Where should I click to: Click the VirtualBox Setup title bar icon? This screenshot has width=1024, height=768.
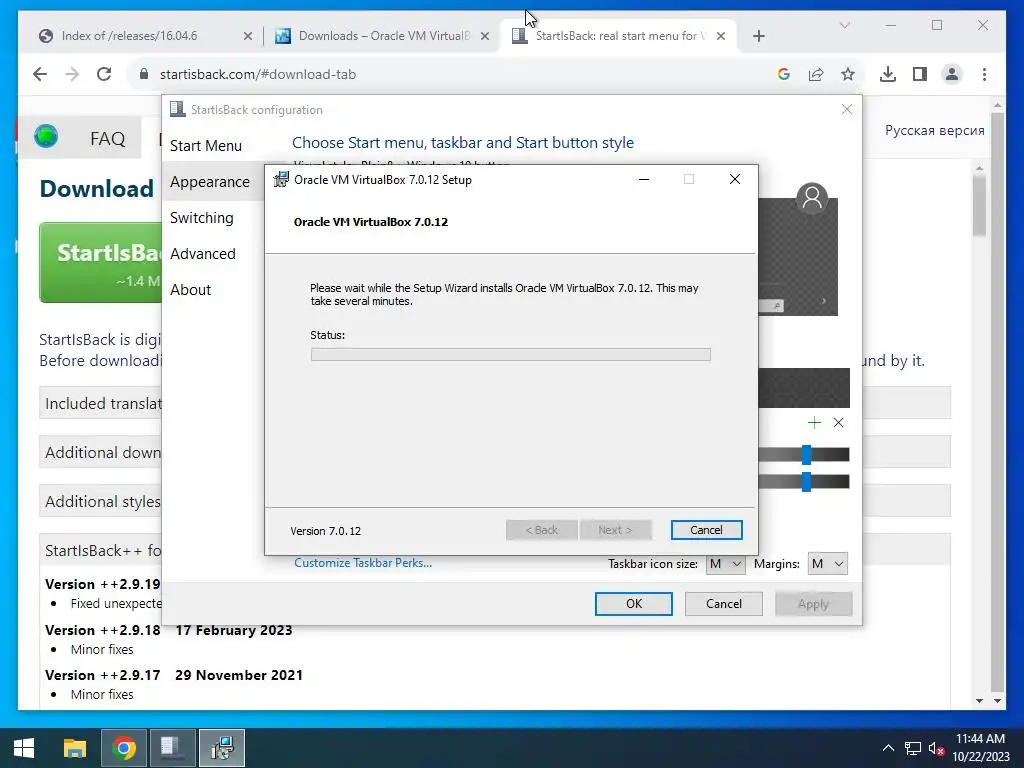click(x=281, y=180)
